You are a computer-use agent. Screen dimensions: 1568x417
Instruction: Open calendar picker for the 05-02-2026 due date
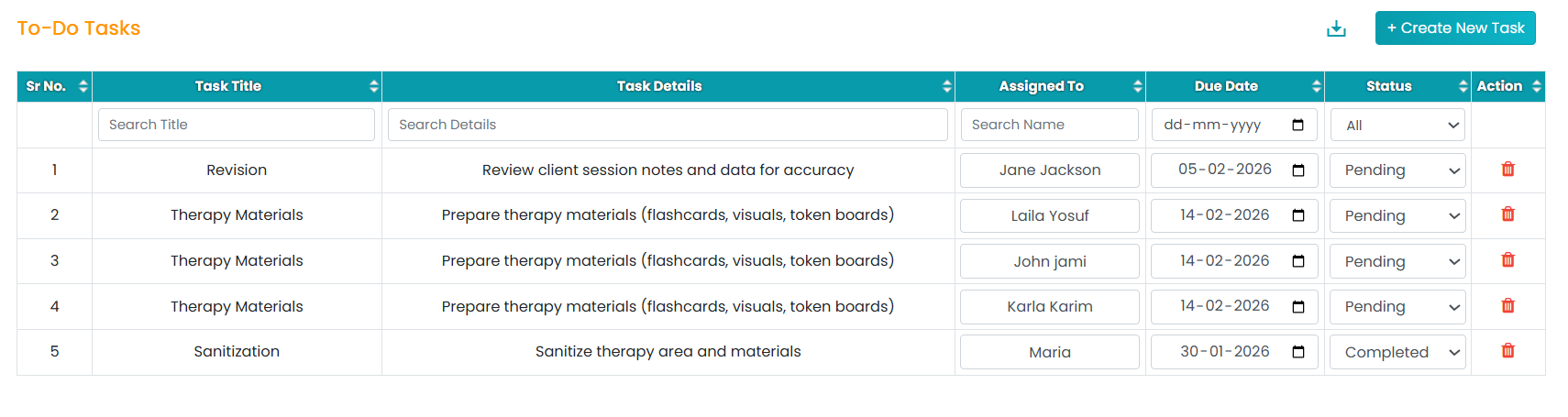tap(1298, 170)
